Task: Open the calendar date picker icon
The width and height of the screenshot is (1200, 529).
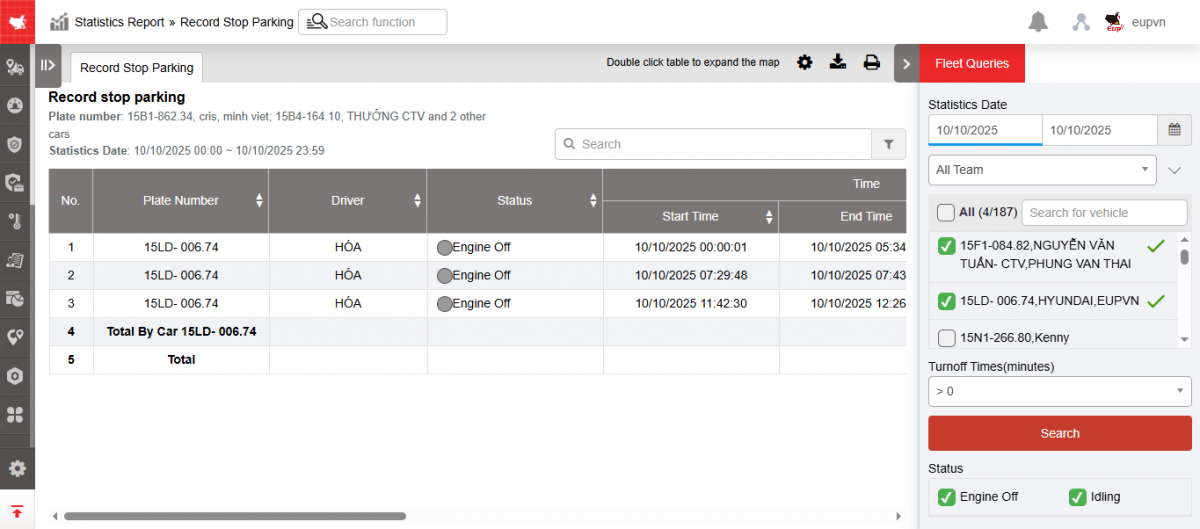Action: 1174,130
